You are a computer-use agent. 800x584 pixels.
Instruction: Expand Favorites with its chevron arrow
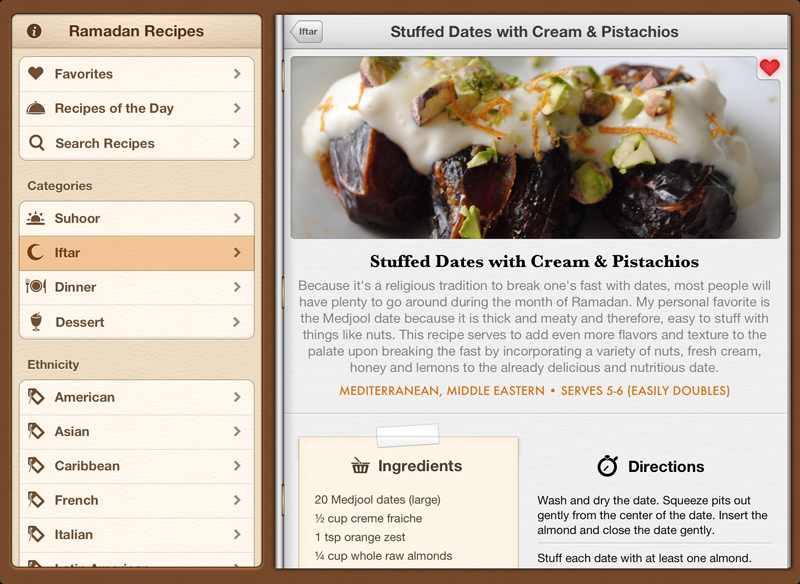(237, 74)
